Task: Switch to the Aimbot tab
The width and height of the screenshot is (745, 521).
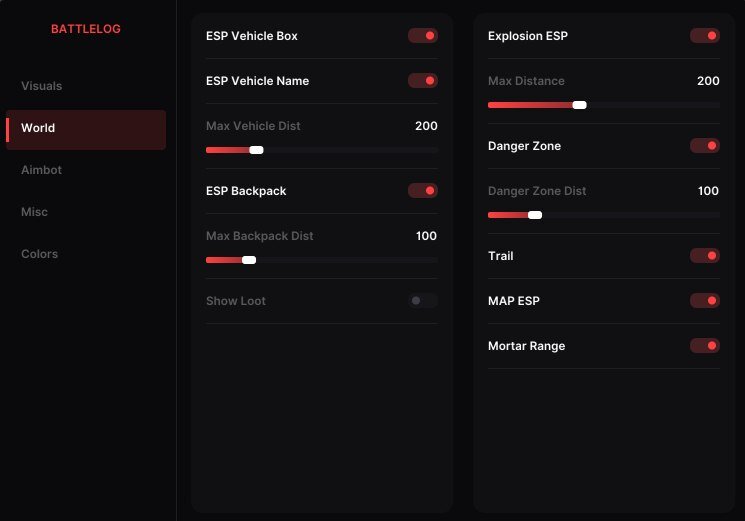Action: [41, 170]
